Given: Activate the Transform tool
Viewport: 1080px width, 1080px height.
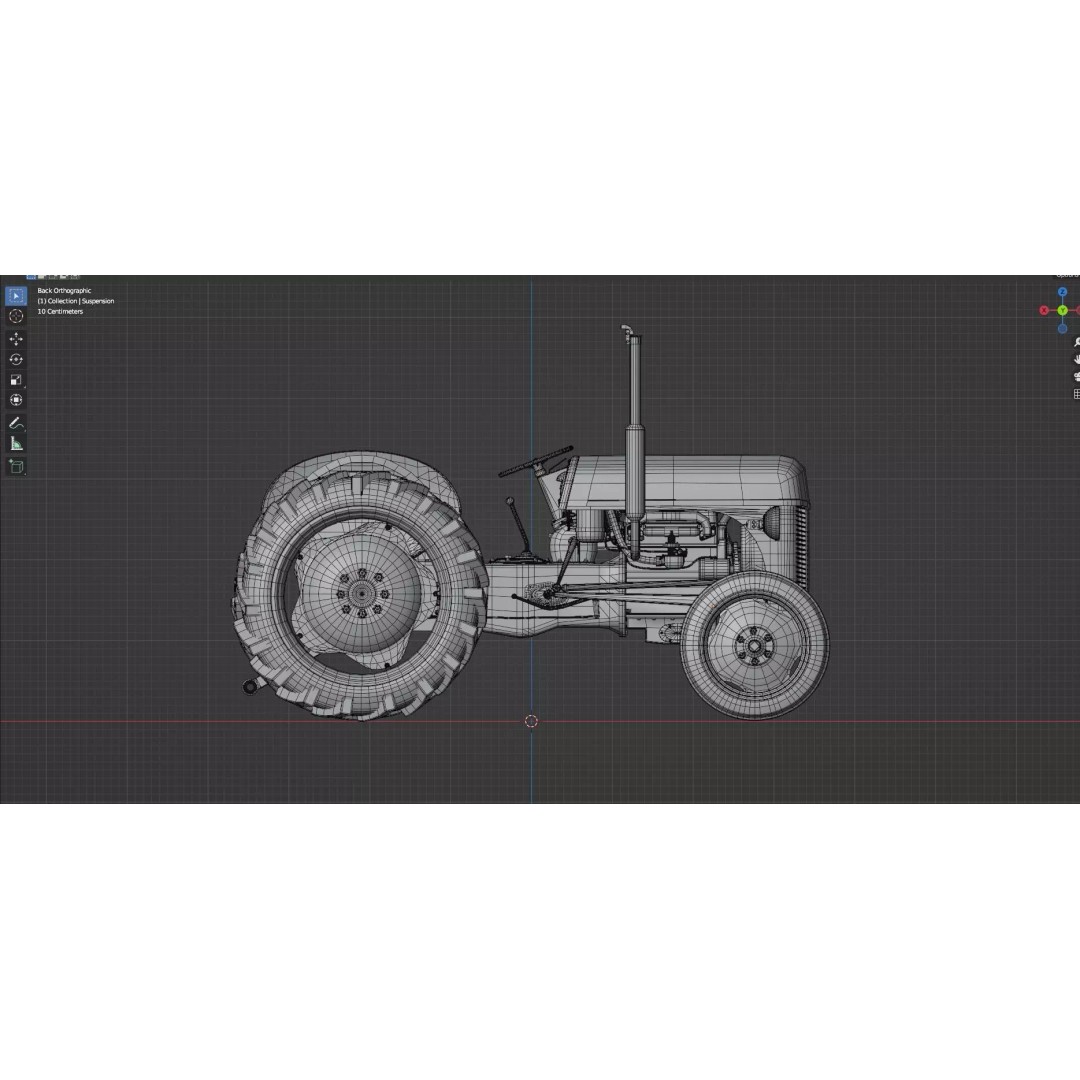Looking at the screenshot, I should [x=16, y=399].
